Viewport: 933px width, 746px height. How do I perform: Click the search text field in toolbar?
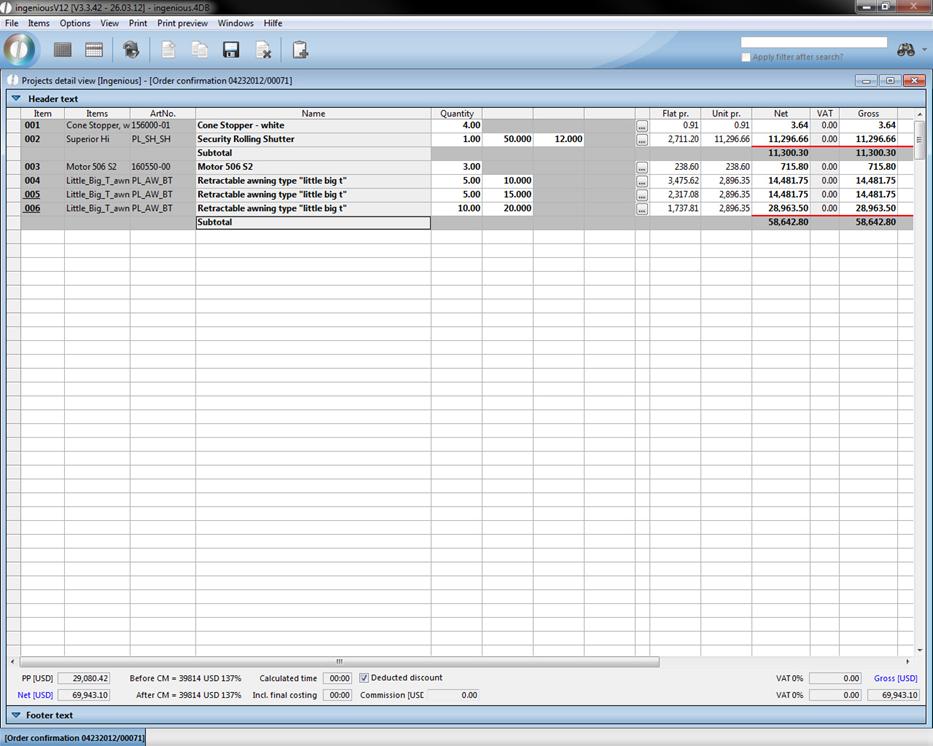tap(813, 43)
